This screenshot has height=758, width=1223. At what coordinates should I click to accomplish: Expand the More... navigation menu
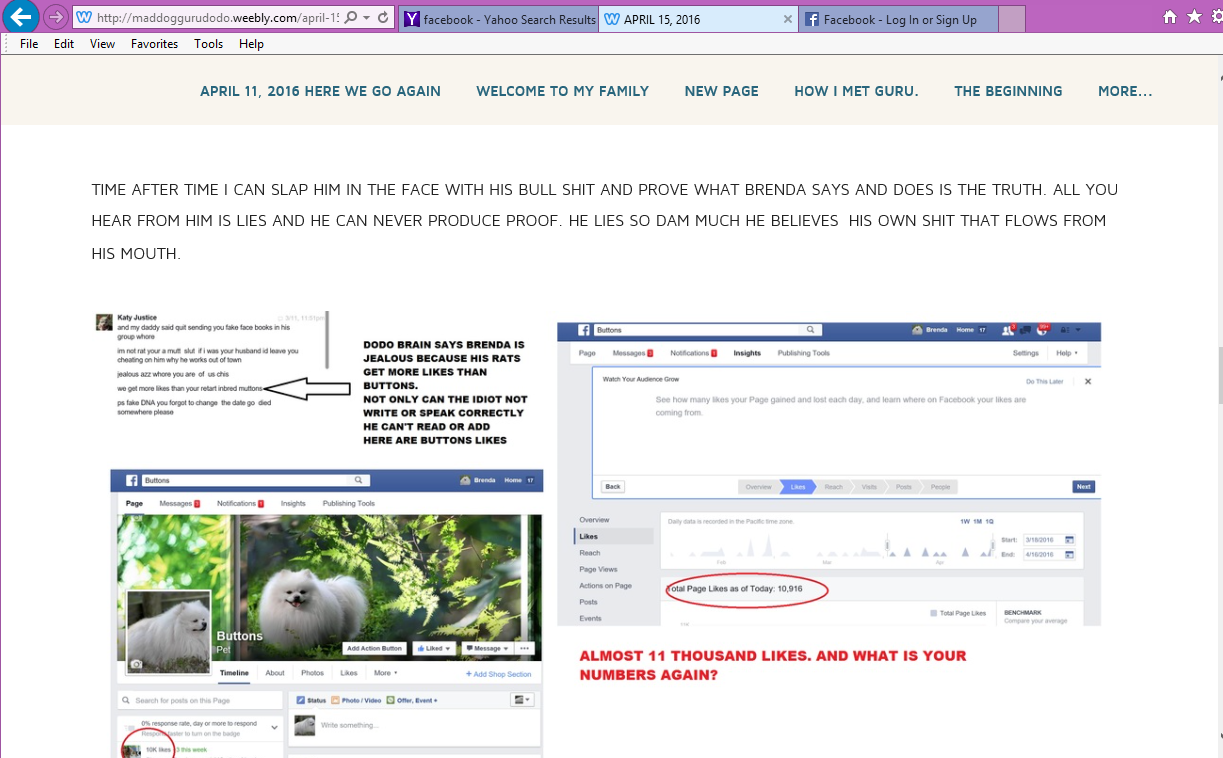[x=1125, y=91]
